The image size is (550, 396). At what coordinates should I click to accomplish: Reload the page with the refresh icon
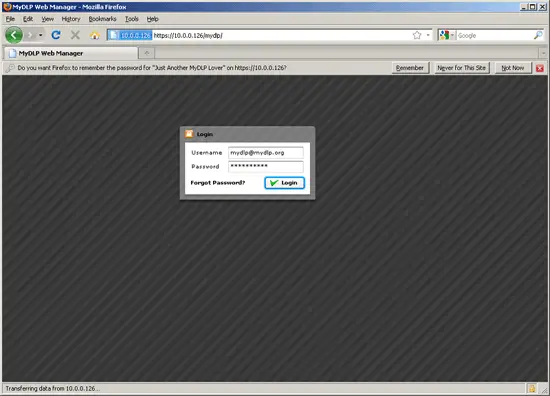pyautogui.click(x=56, y=35)
